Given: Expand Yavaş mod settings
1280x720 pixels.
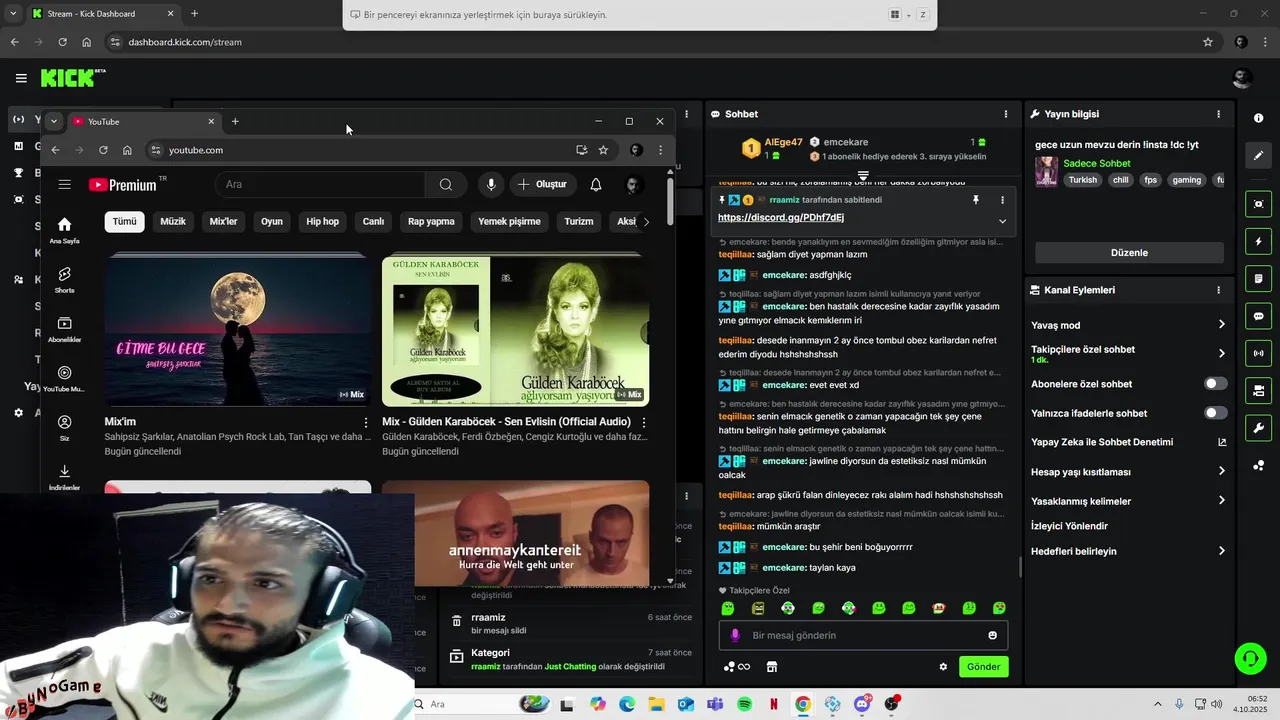Looking at the screenshot, I should [x=1128, y=325].
